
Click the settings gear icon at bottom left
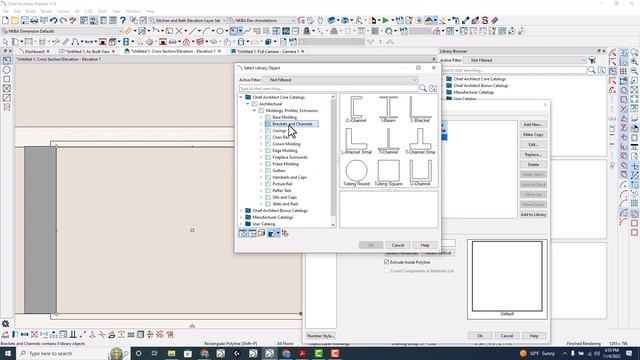click(x=5, y=324)
